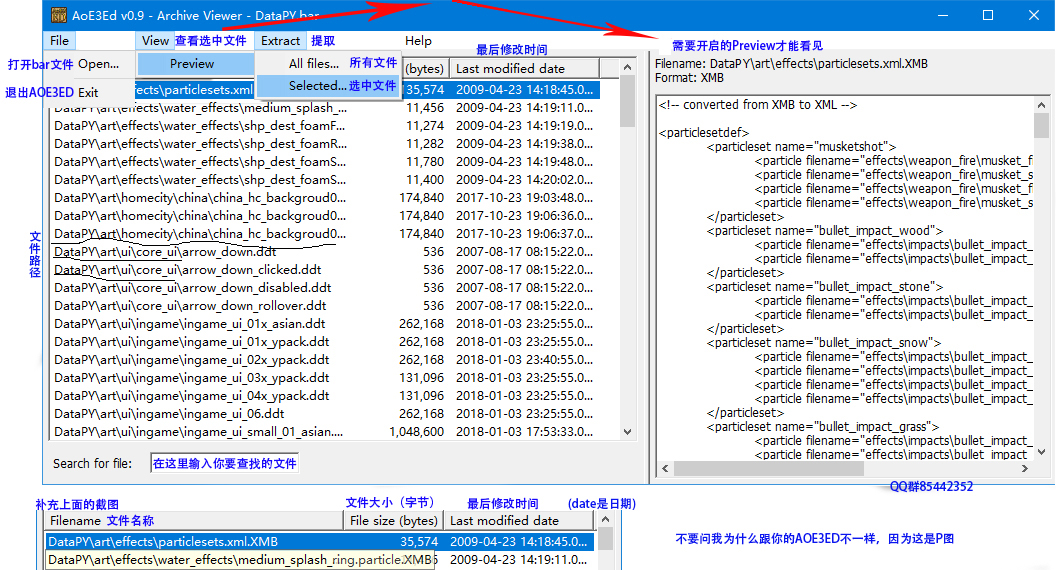This screenshot has height=570, width=1056.
Task: Click the preview pane scroll up arrow
Action: point(1041,105)
